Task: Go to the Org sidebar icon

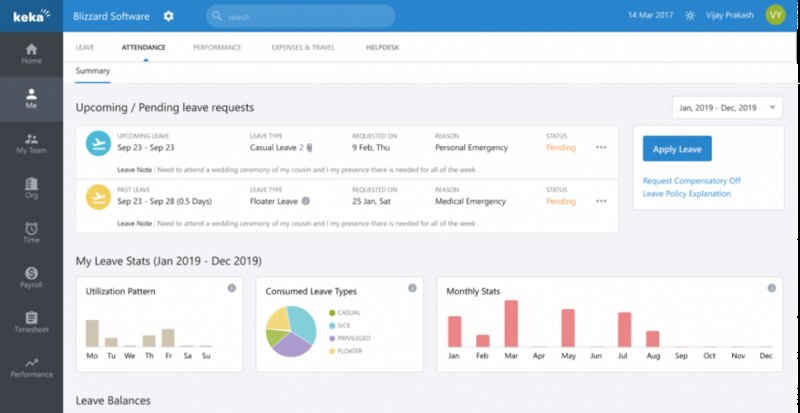Action: click(x=31, y=188)
